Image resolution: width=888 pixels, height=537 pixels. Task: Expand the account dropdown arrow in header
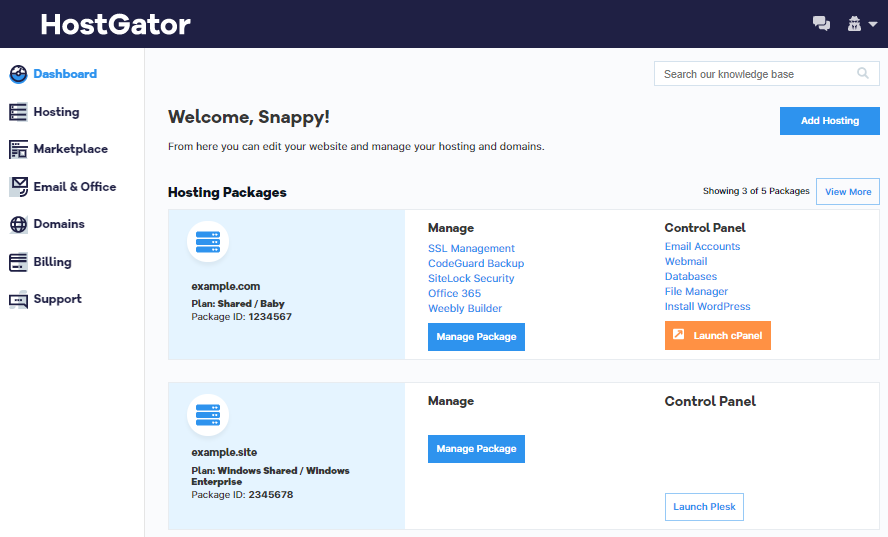873,24
